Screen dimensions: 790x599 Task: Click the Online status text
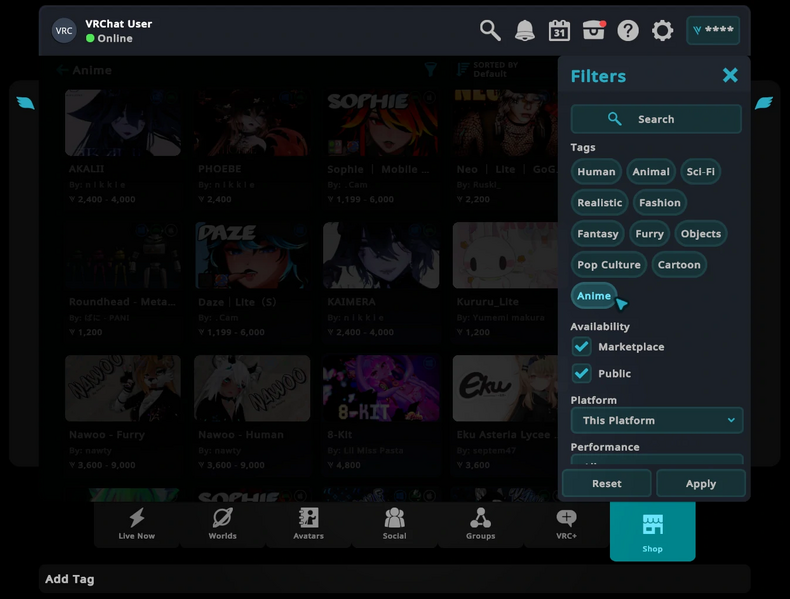[115, 38]
